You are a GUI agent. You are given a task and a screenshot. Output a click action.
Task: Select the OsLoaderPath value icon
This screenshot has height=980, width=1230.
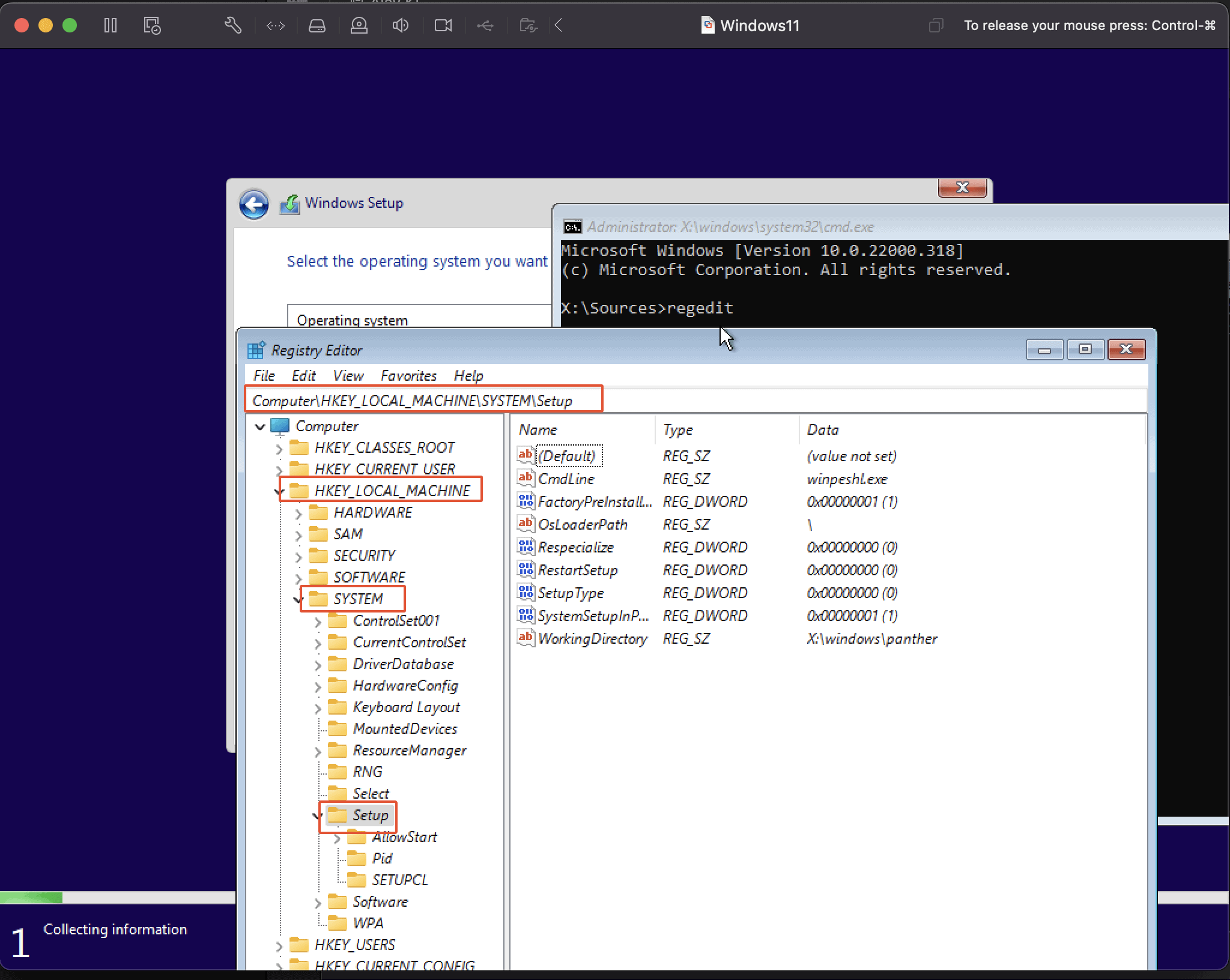click(x=526, y=524)
